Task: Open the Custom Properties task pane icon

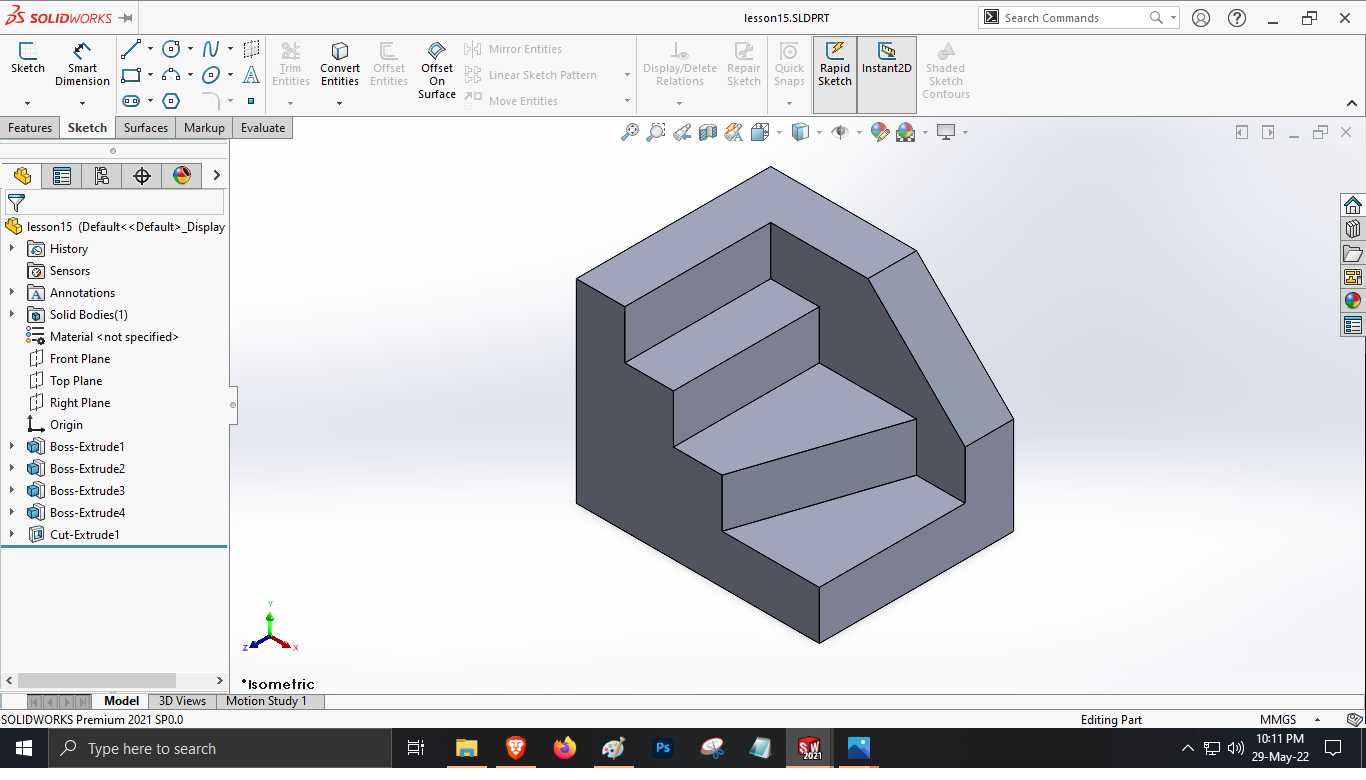Action: (x=1353, y=325)
